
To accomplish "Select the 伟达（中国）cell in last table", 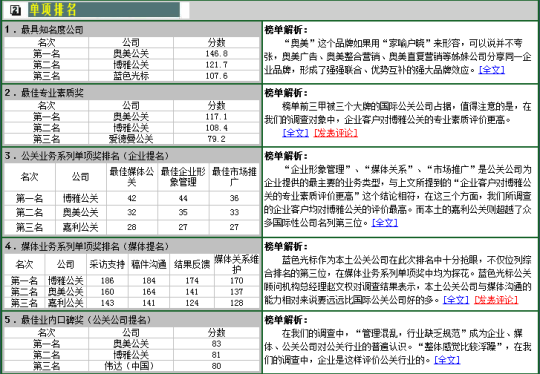I will pos(131,366).
